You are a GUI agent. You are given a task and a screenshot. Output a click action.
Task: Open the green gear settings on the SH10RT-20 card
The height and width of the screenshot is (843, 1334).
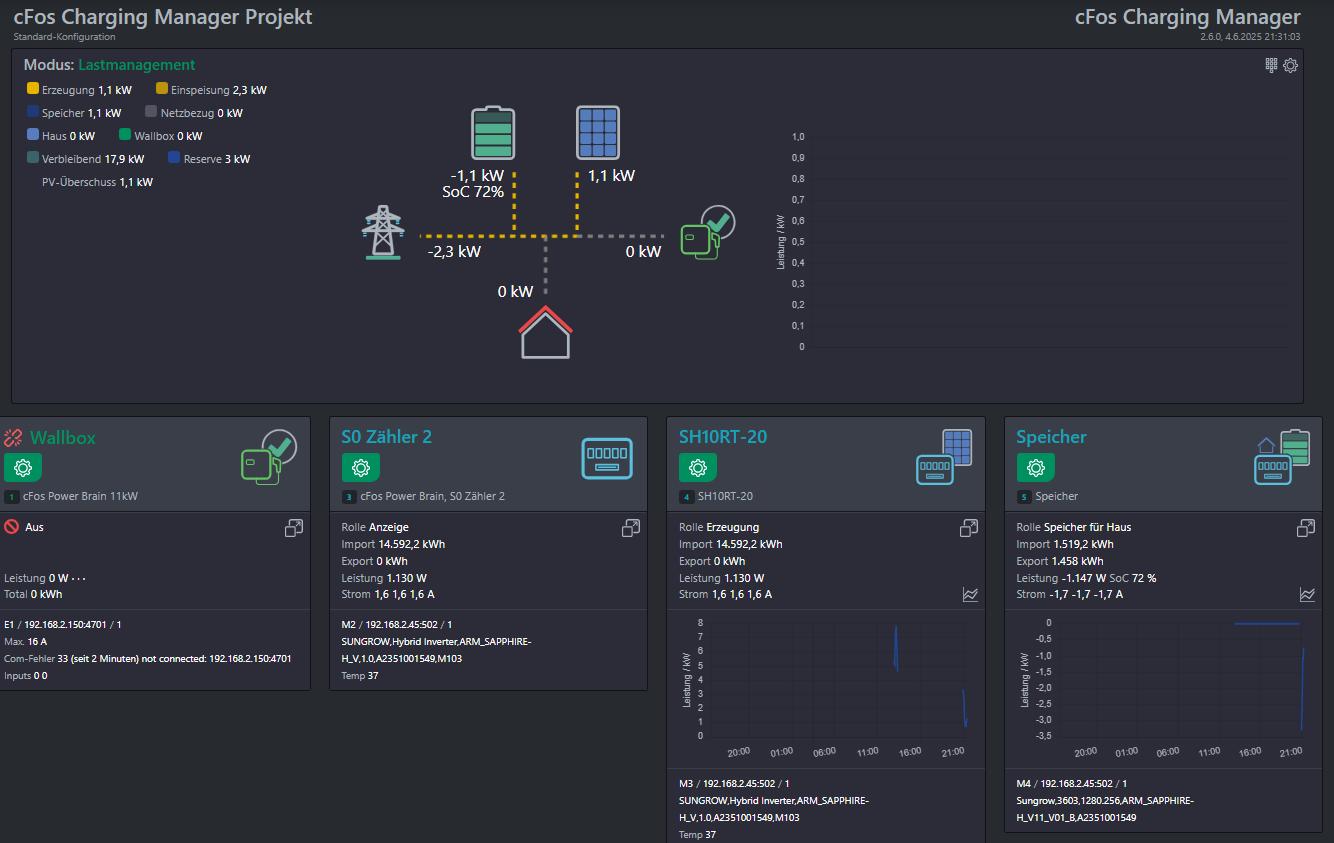point(698,467)
